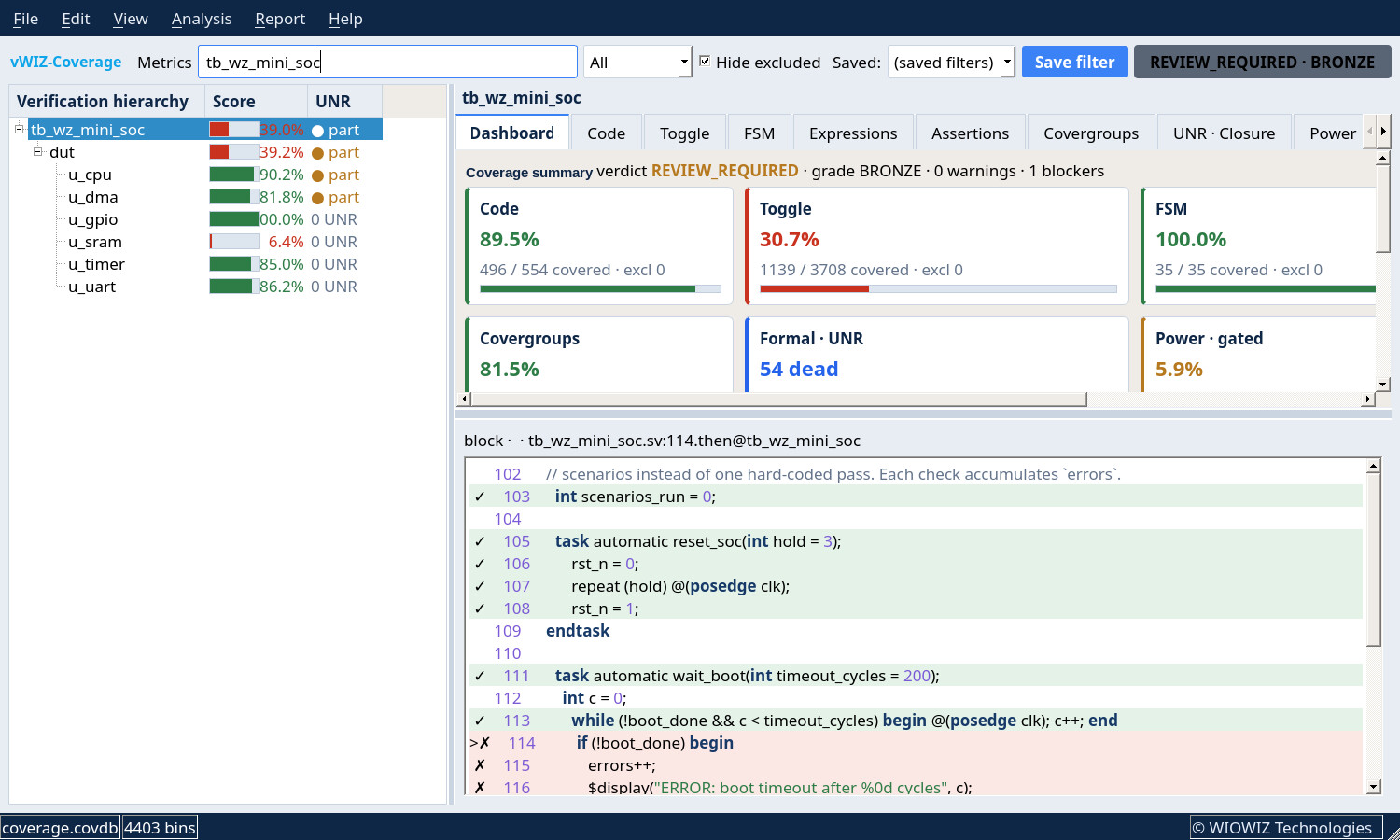Open the Report menu
Viewport: 1400px width, 840px height.
(x=280, y=19)
